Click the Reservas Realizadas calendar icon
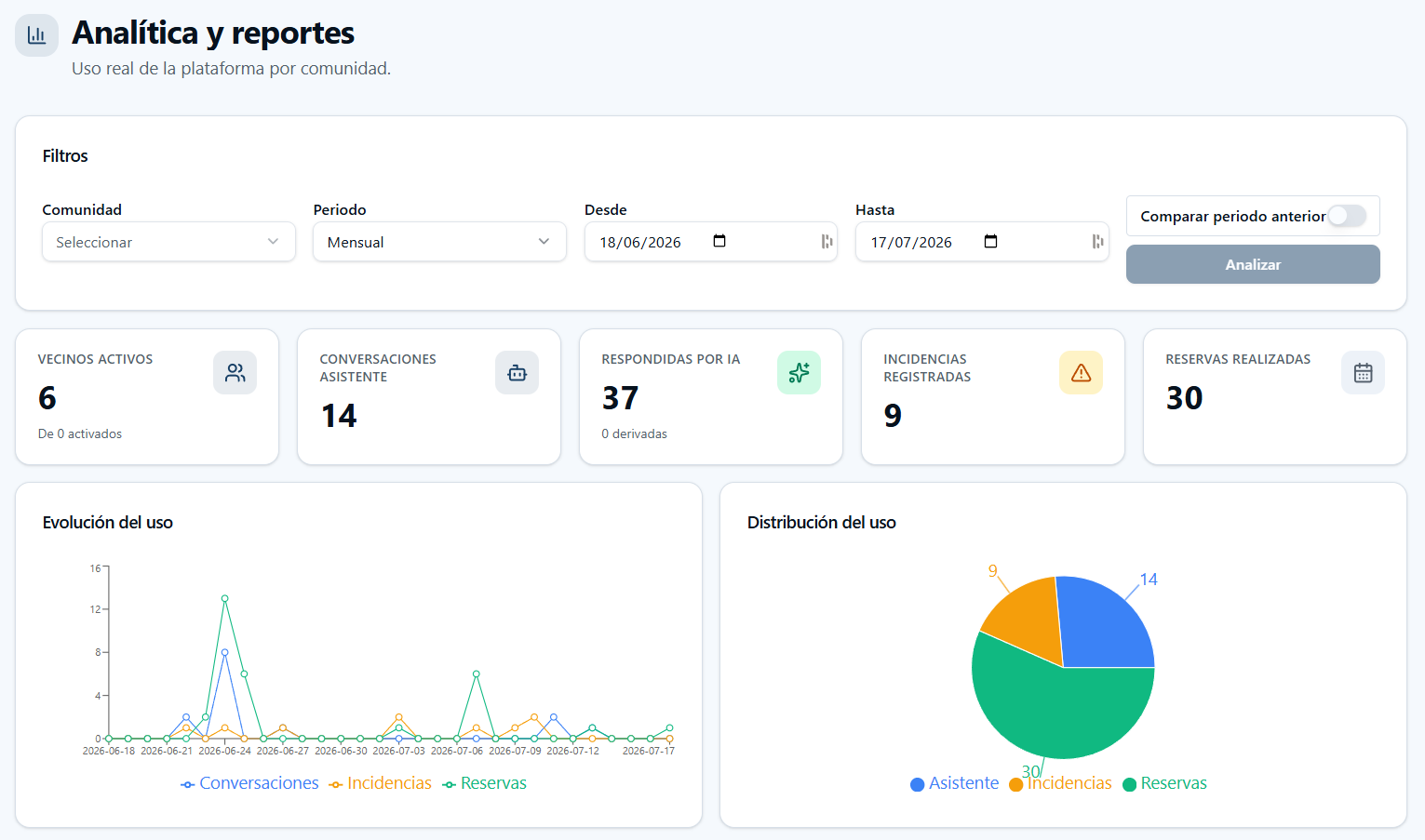 coord(1363,373)
